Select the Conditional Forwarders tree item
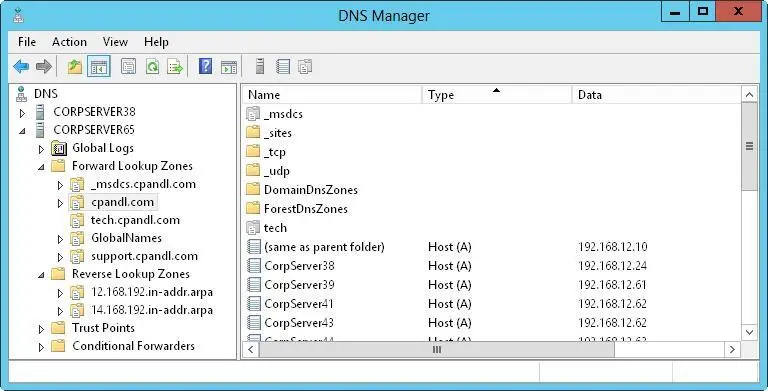 tap(133, 346)
